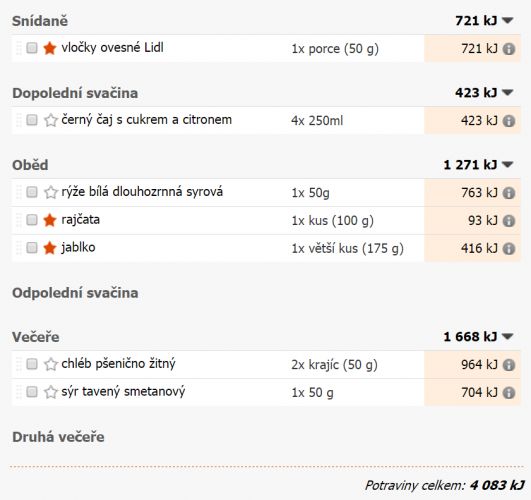The image size is (531, 500).
Task: Show nutrition info for jablko
Action: pyautogui.click(x=509, y=249)
